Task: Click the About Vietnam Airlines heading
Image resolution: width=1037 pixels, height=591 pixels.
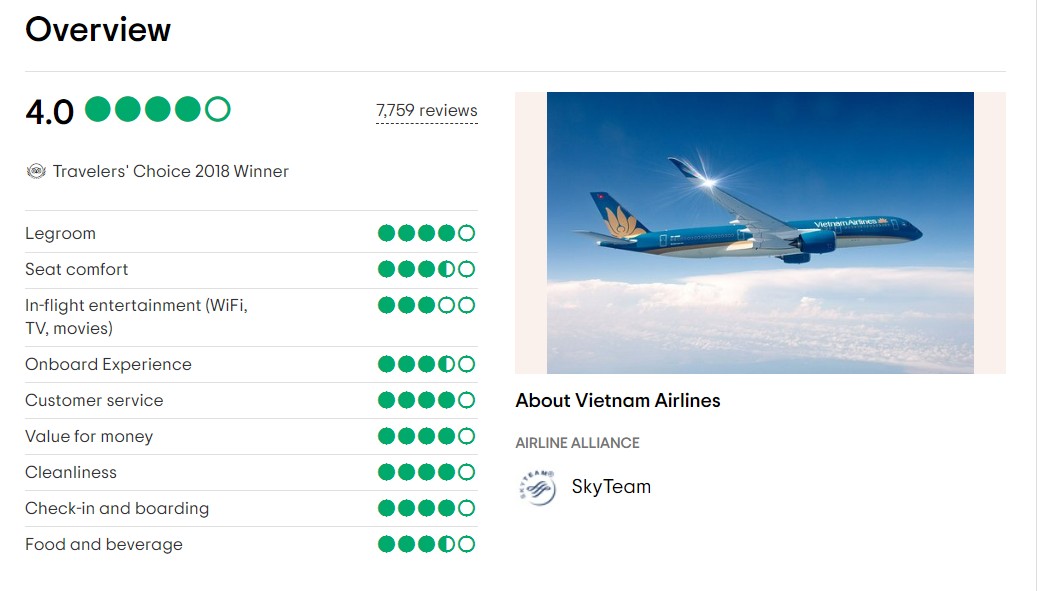Action: (x=617, y=401)
